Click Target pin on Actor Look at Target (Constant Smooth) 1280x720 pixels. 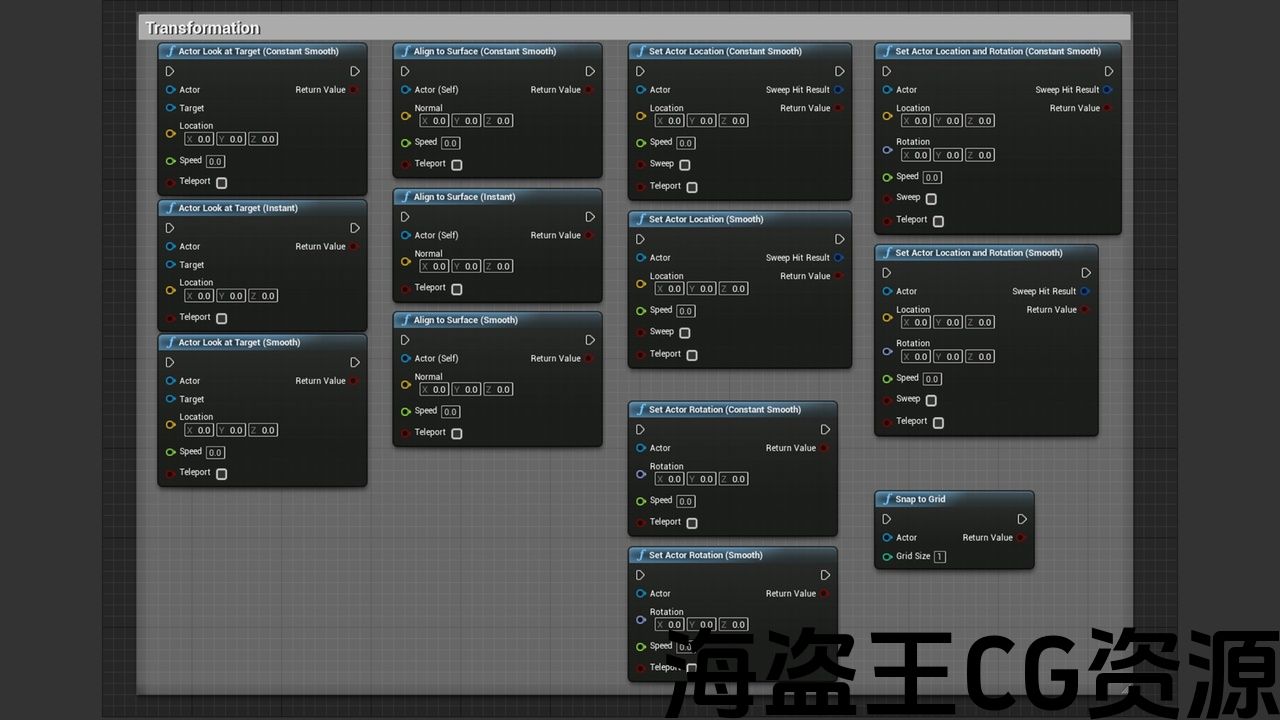coord(171,108)
